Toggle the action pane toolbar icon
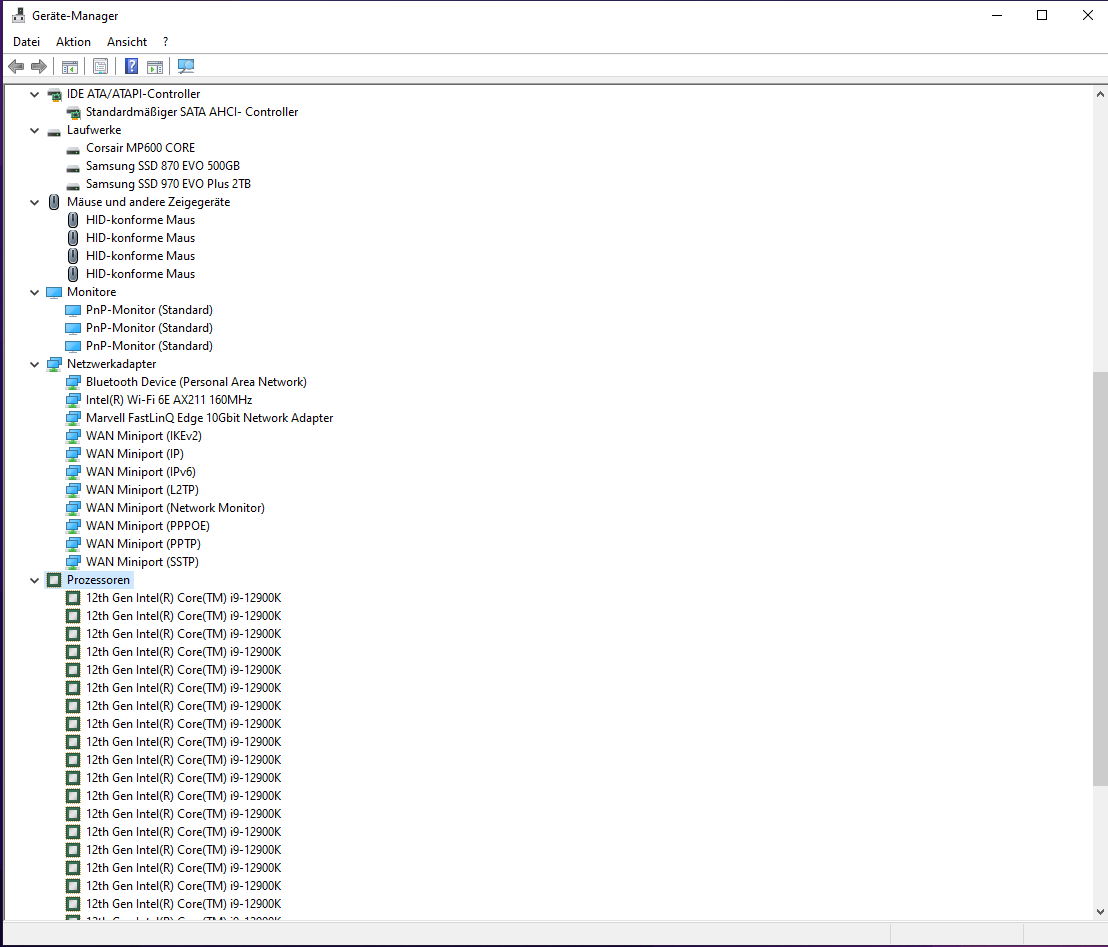The image size is (1108, 947). tap(155, 66)
